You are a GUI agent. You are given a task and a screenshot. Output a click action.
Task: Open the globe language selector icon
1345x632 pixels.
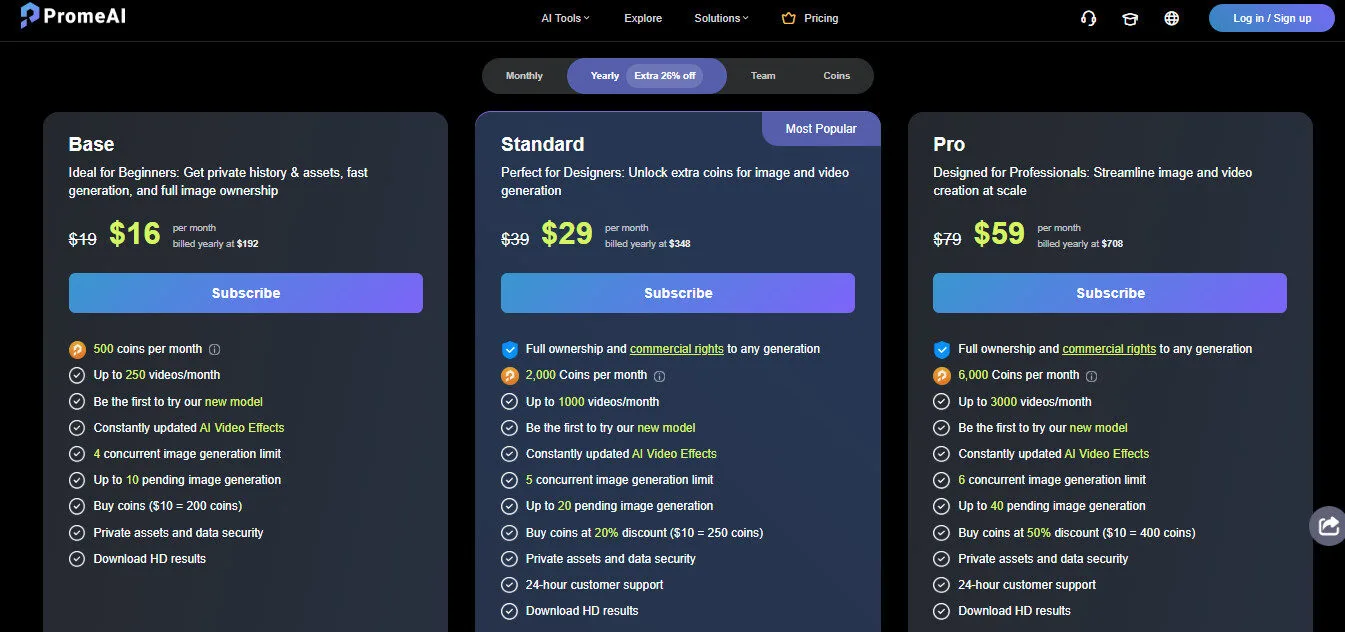tap(1171, 18)
